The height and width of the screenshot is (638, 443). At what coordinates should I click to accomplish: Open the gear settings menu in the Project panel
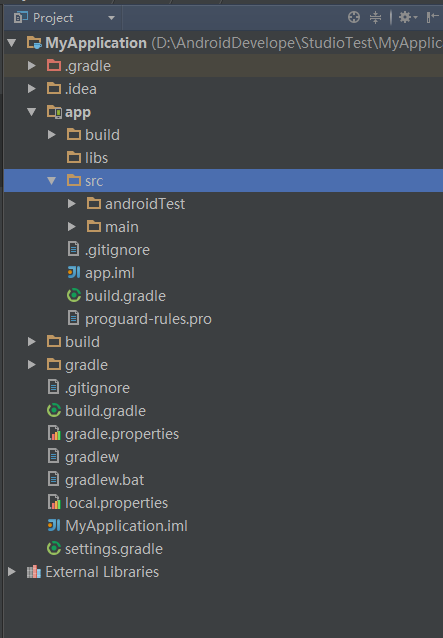pos(408,17)
